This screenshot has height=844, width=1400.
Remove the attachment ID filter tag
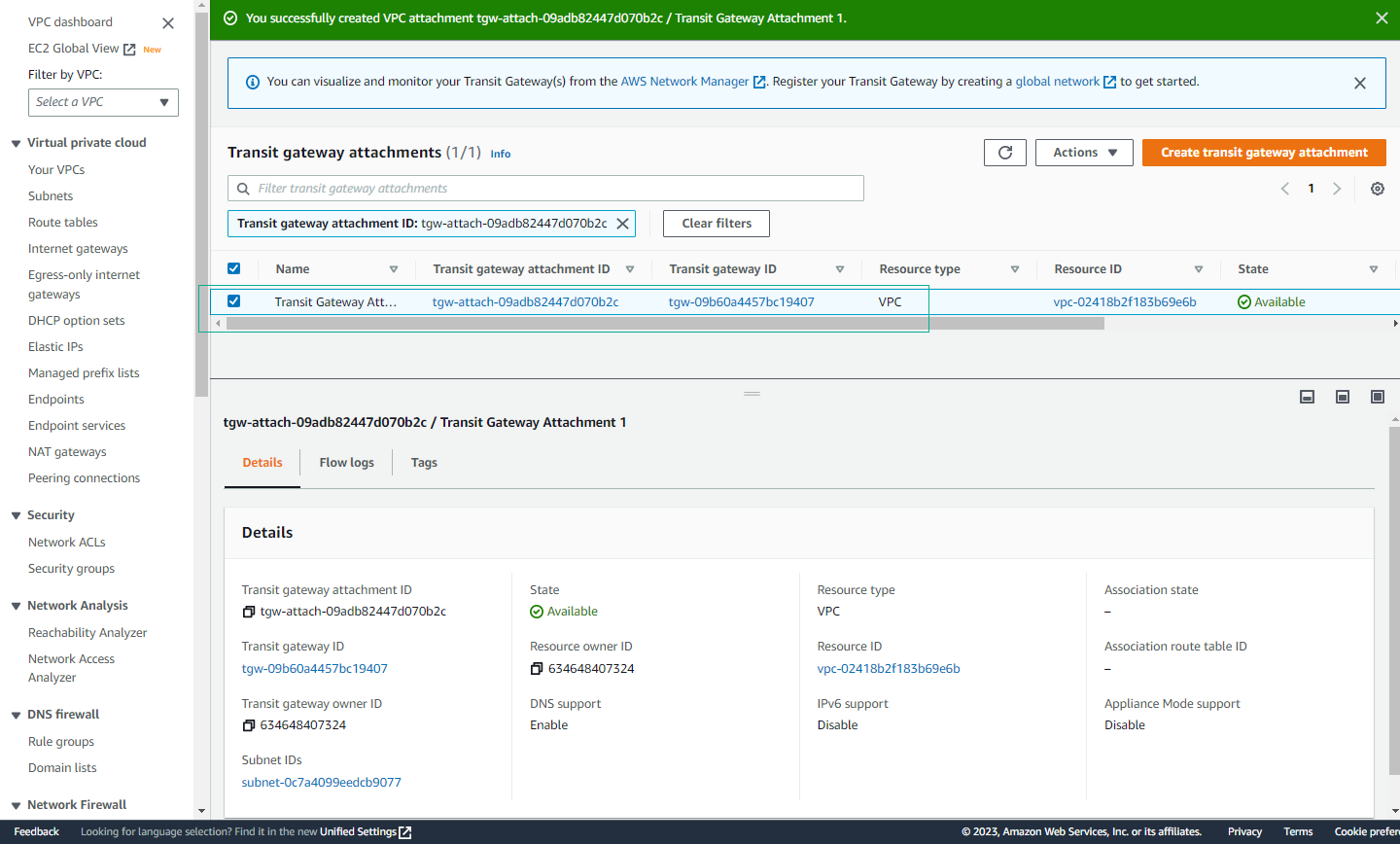[623, 224]
